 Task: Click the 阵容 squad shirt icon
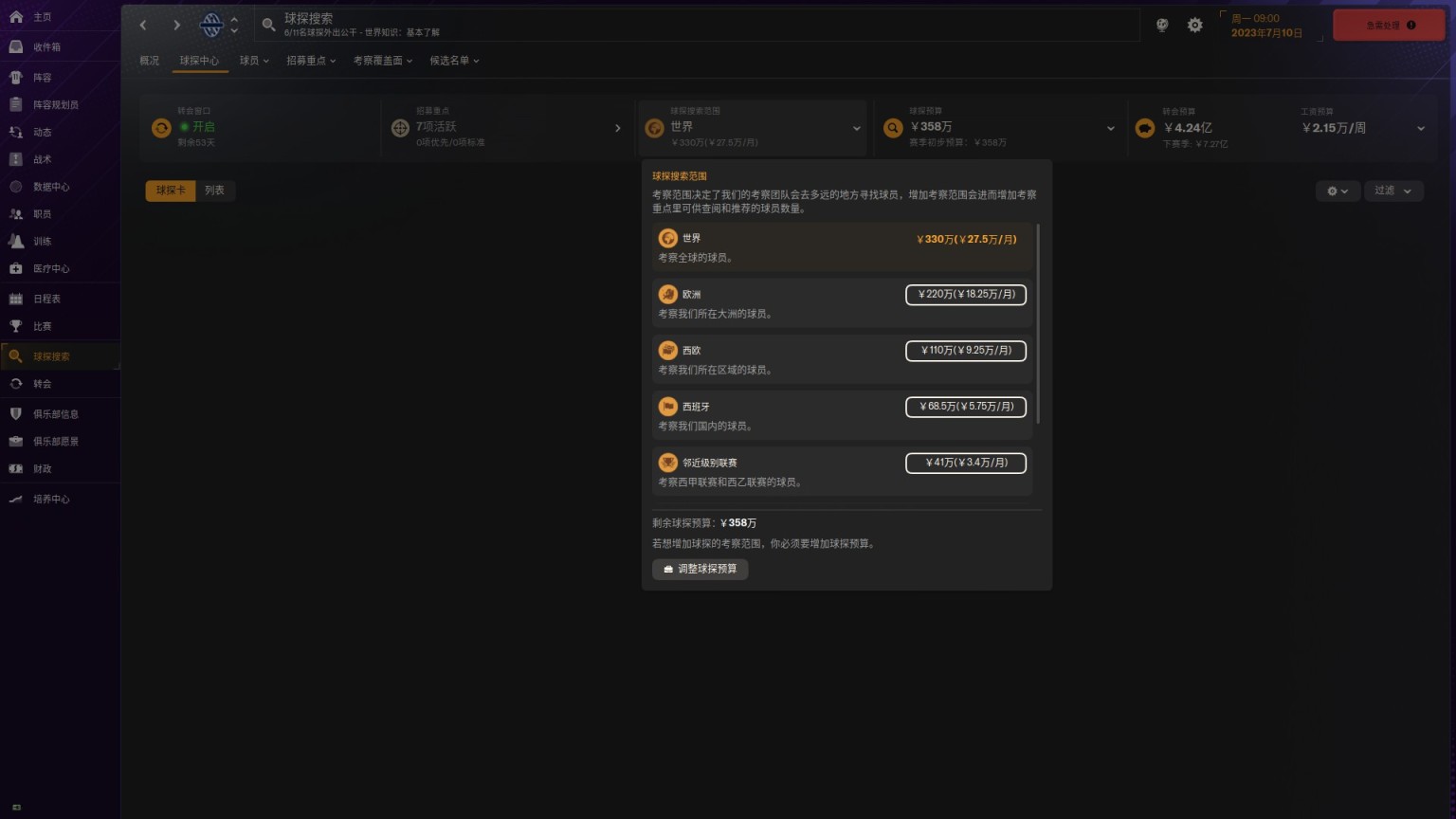[x=15, y=78]
